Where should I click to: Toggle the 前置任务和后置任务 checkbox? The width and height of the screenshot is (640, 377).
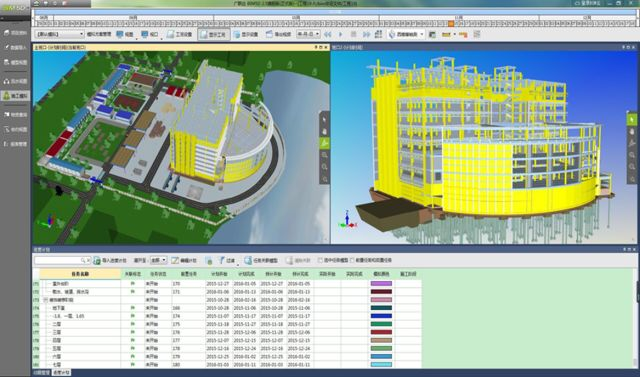(x=352, y=260)
